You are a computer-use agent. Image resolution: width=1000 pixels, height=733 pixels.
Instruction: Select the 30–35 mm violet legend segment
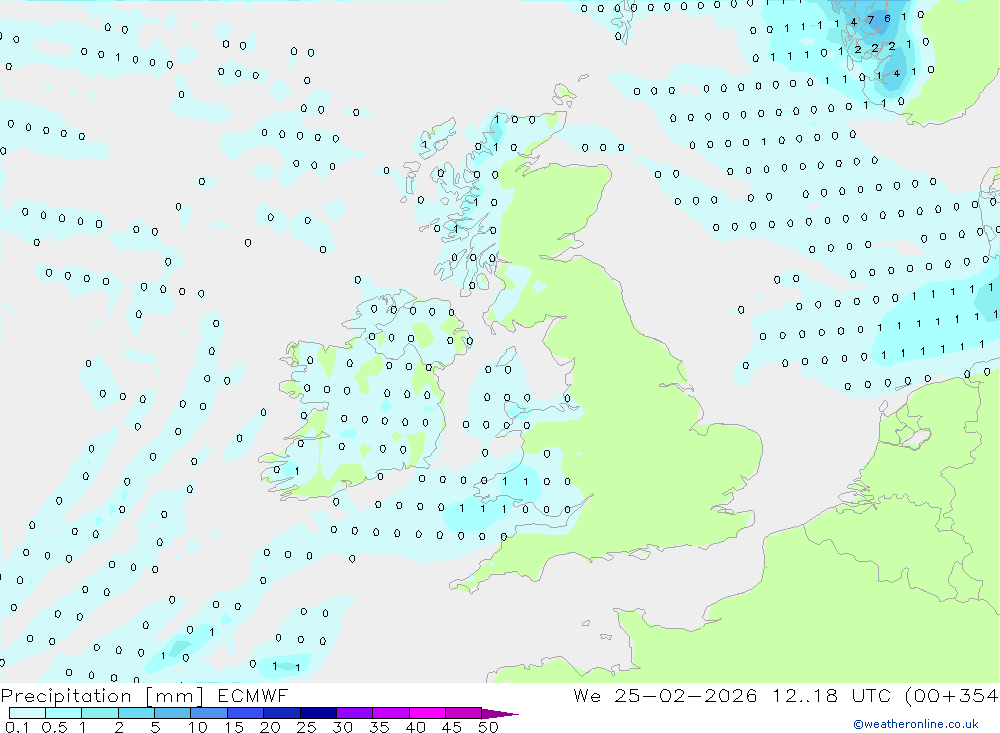354,713
